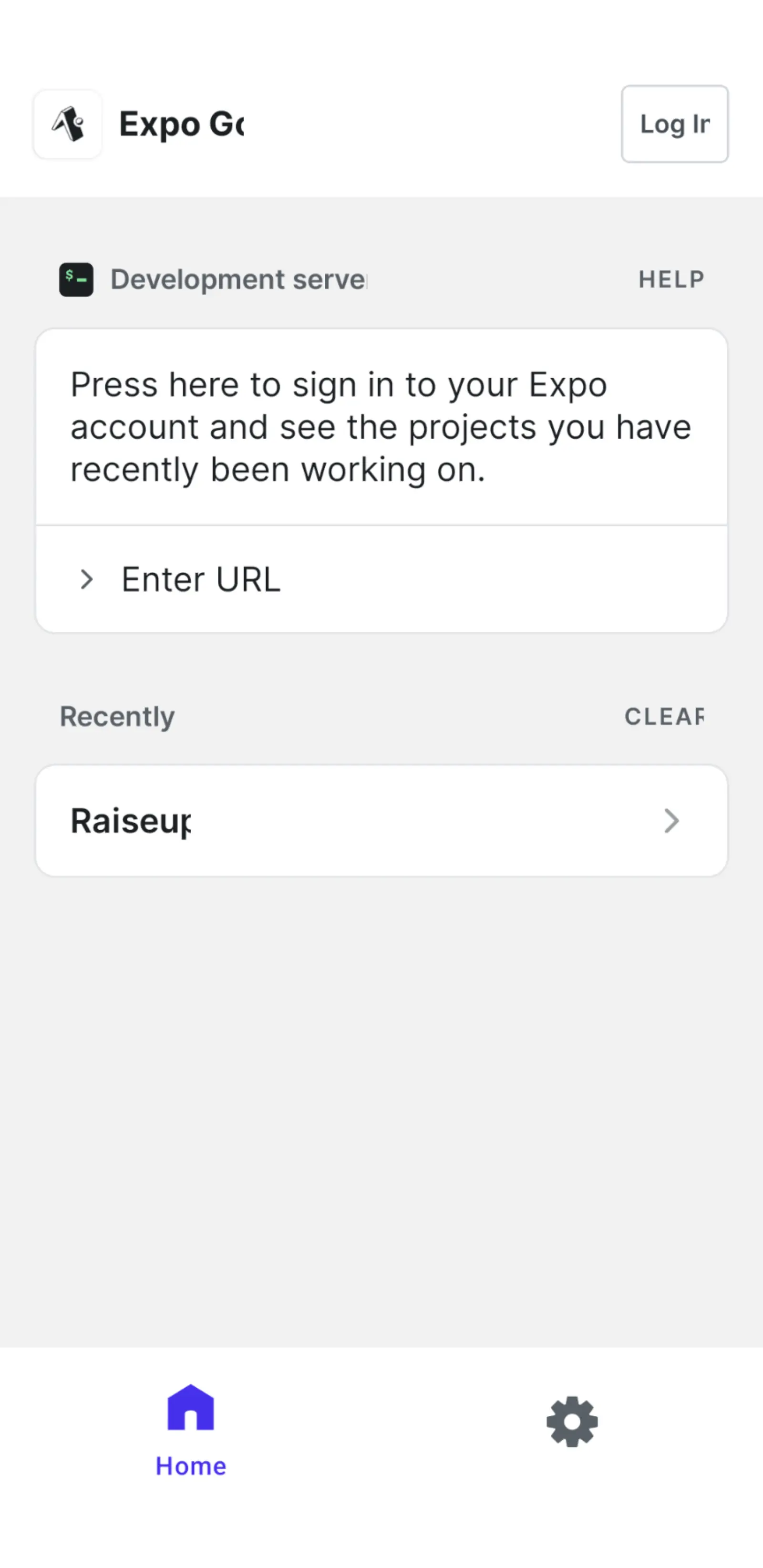Click the arrow icon before Enter URL
The height and width of the screenshot is (1568, 763).
pyautogui.click(x=86, y=579)
